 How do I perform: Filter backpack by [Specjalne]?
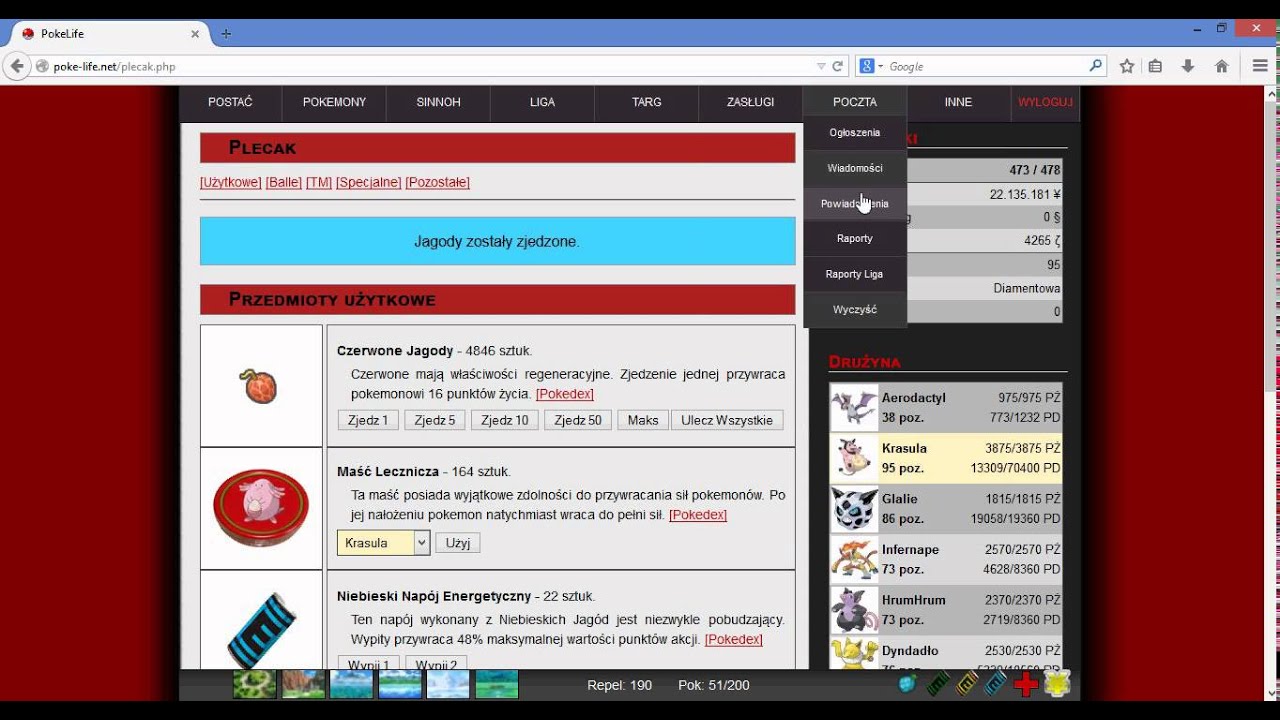[369, 182]
